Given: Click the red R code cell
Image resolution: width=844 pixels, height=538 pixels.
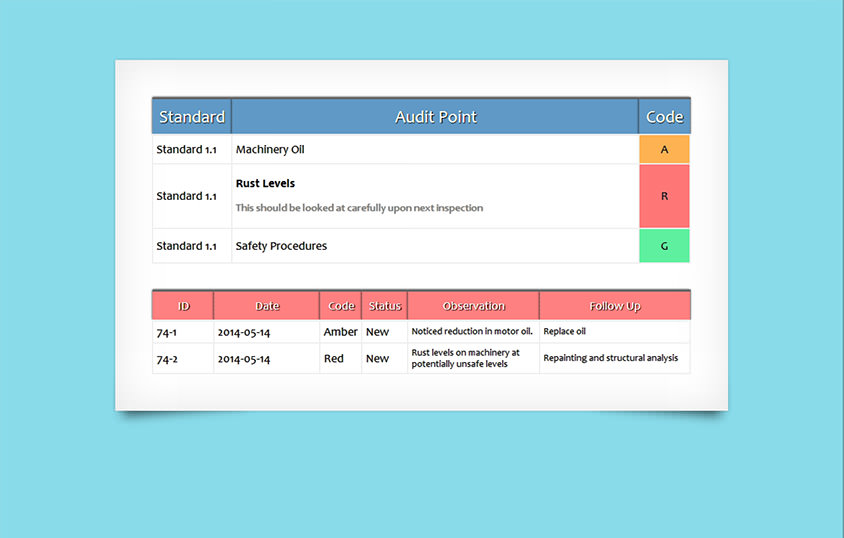Looking at the screenshot, I should (x=664, y=196).
